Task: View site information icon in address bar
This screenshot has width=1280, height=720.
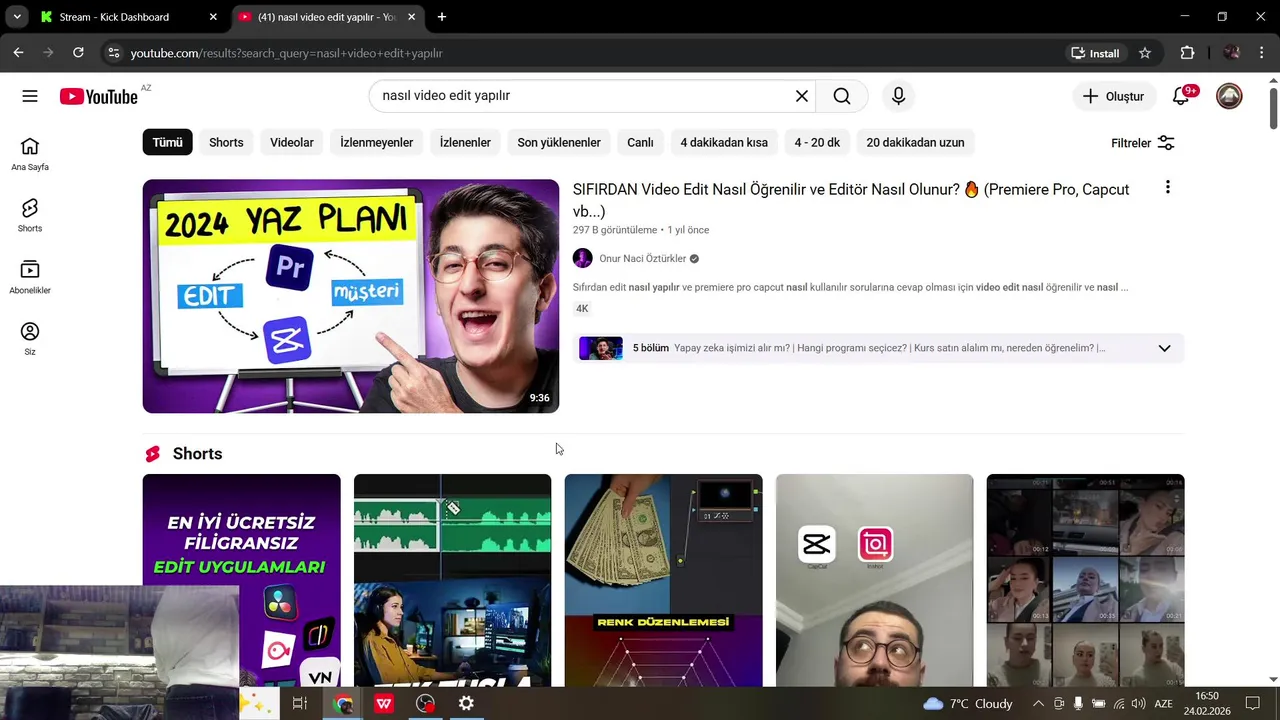Action: 113,53
